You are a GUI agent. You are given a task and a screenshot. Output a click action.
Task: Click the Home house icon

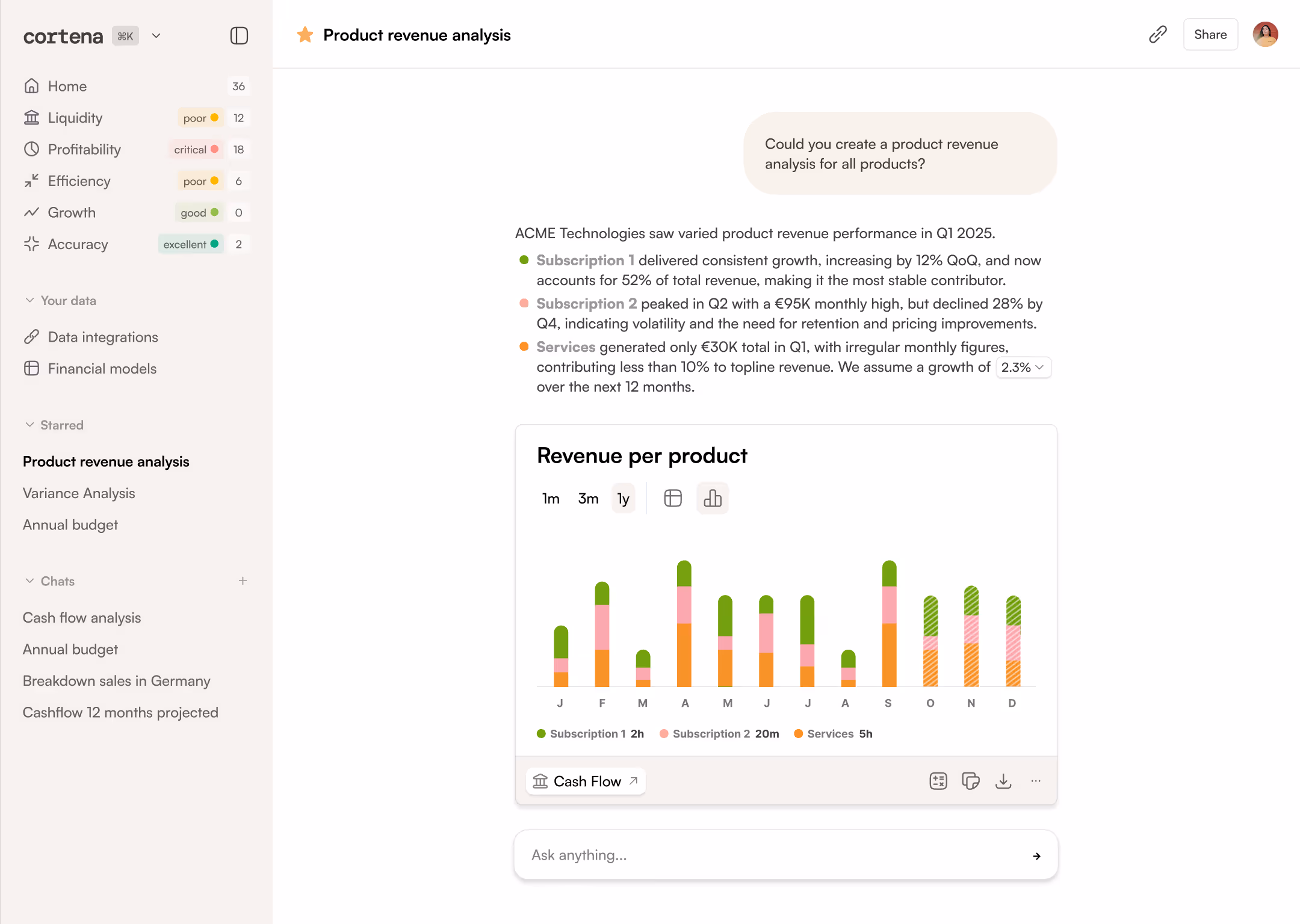pyautogui.click(x=31, y=86)
